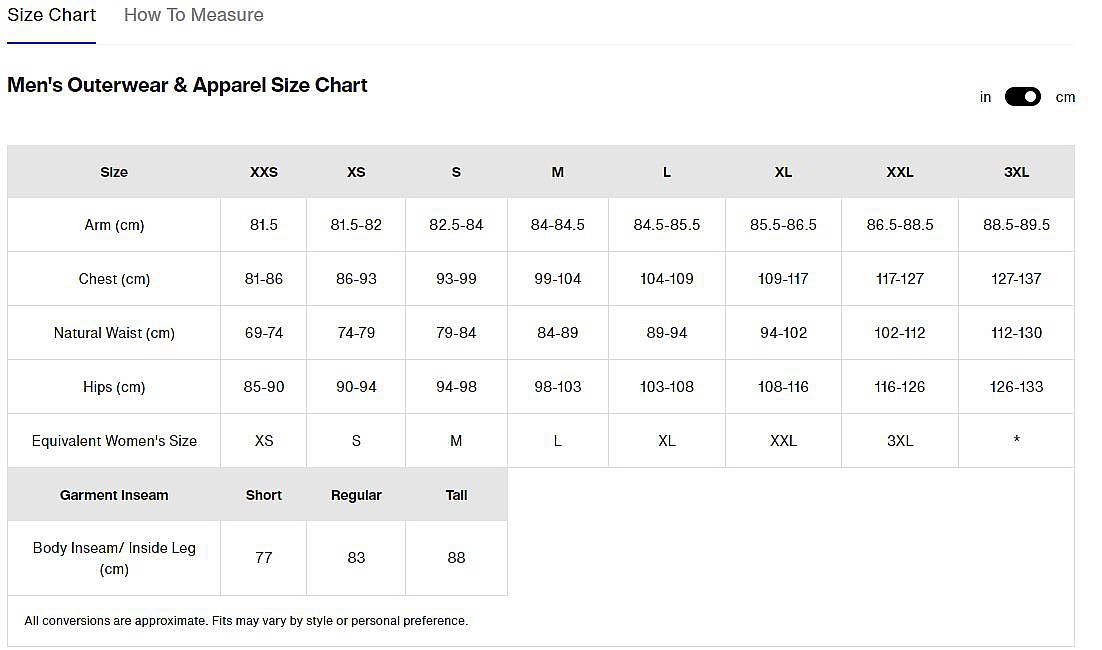
Task: Click the Men's Outerwear & Apparel heading
Action: tap(187, 85)
